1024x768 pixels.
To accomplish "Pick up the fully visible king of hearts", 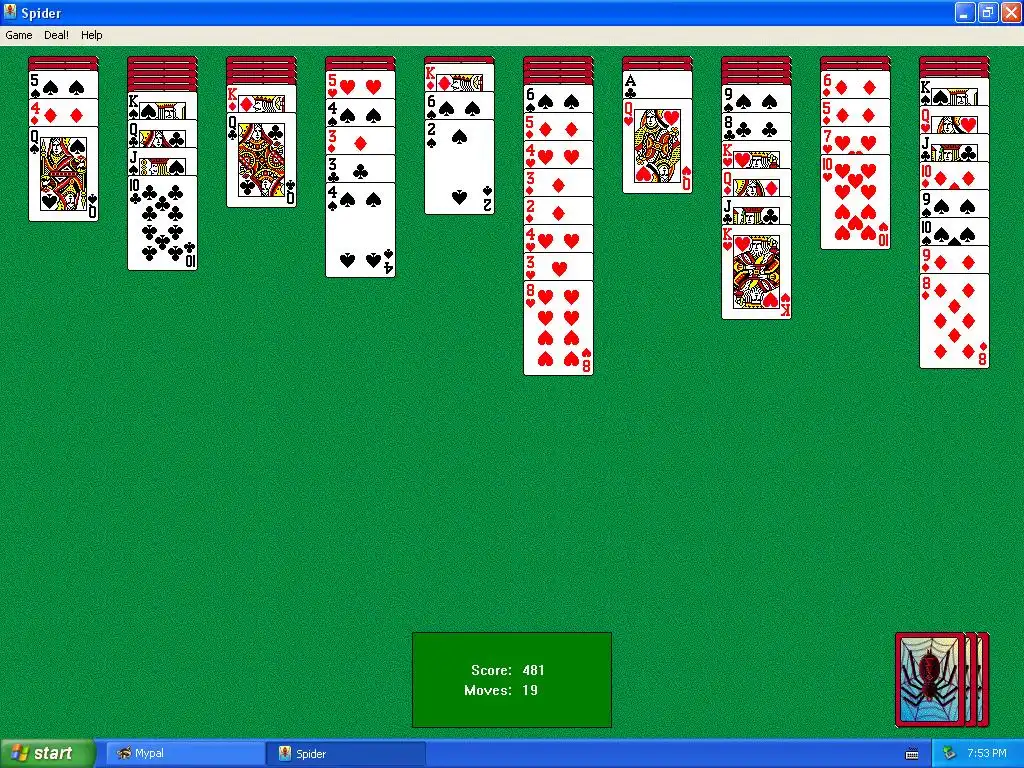I will (x=756, y=272).
